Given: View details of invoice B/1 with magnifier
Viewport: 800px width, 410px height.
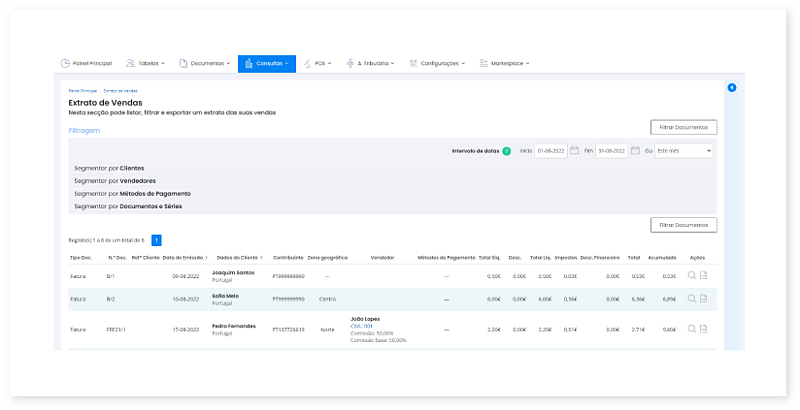Looking at the screenshot, I should (x=691, y=276).
